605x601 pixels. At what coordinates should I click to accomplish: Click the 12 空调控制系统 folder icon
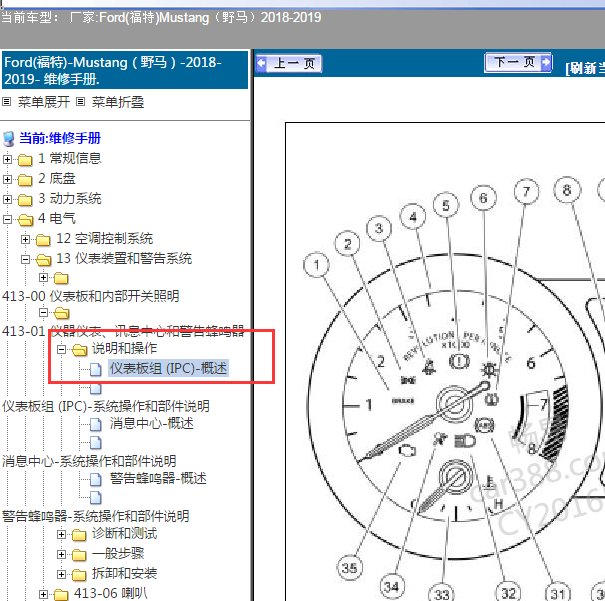click(x=43, y=240)
